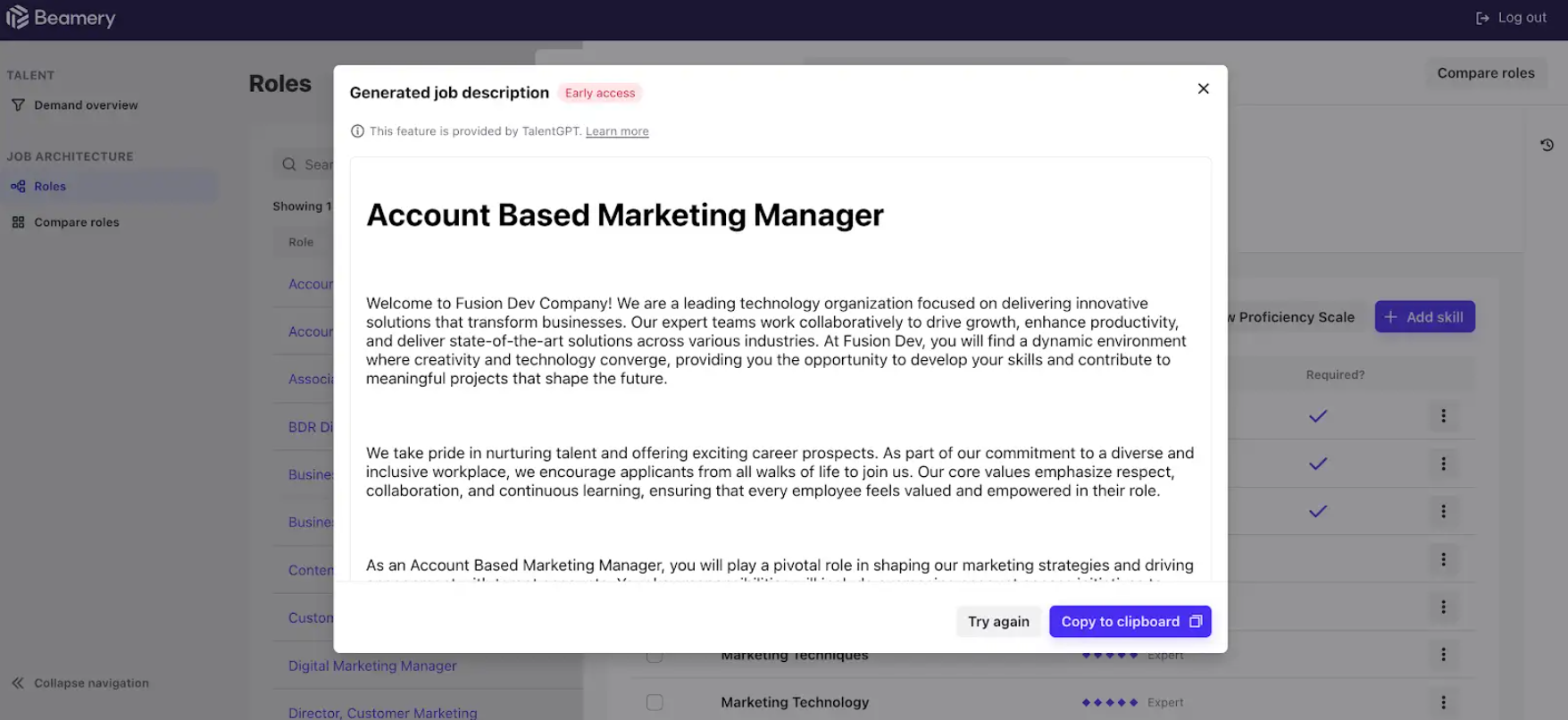Open options menu for the third skill row
Viewport: 1568px width, 720px height.
[1443, 512]
